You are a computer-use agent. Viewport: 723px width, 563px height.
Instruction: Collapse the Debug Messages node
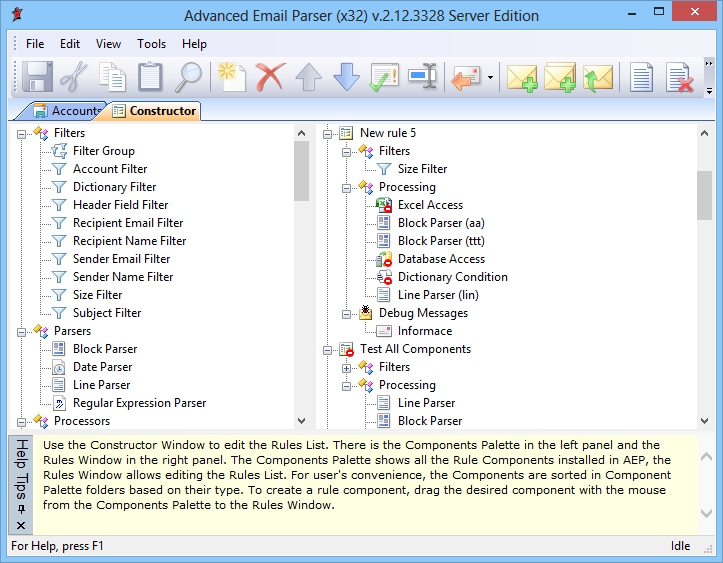[x=346, y=314]
